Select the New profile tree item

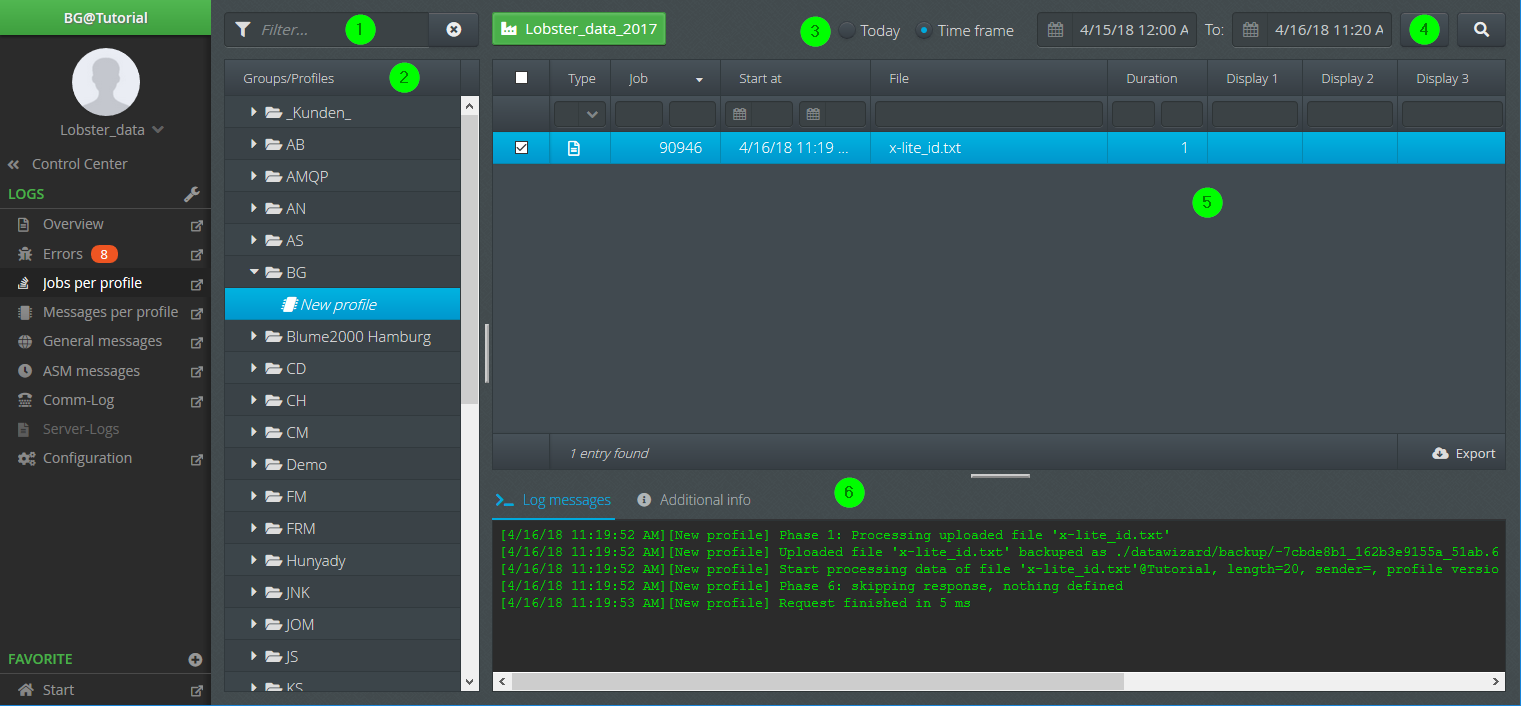tap(342, 305)
